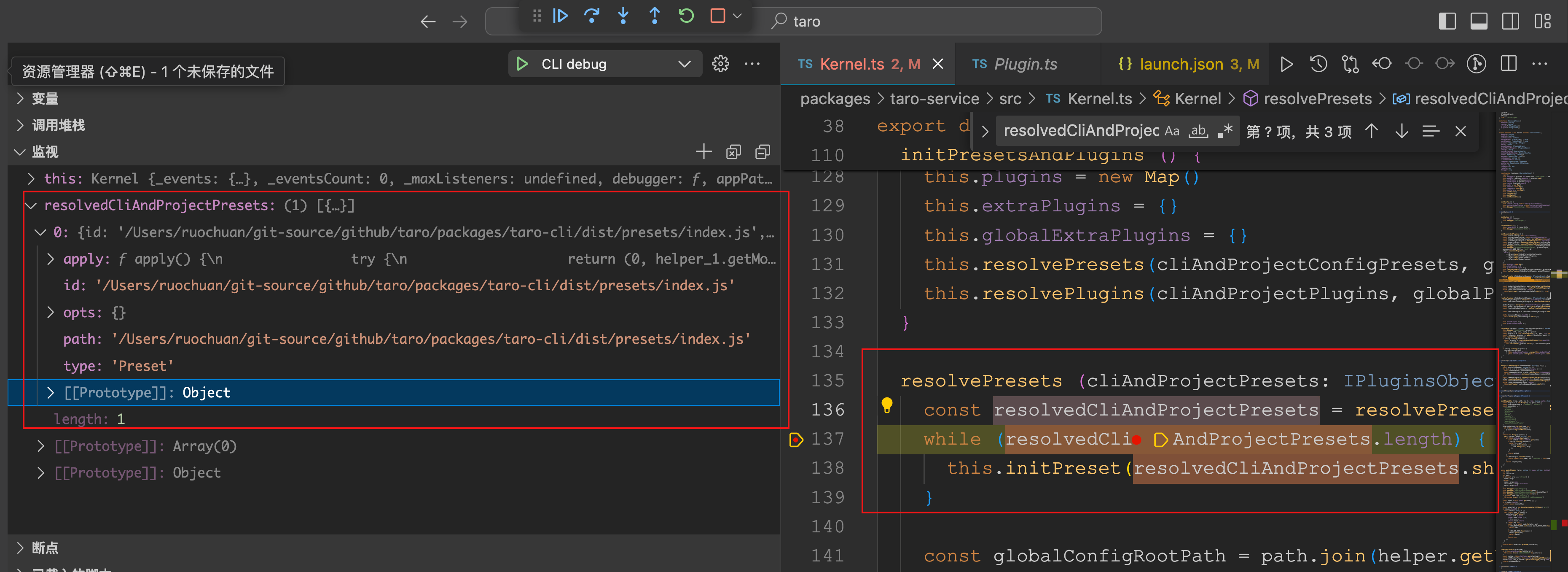Image resolution: width=1568 pixels, height=572 pixels.
Task: Go to previous find match
Action: 1371,131
